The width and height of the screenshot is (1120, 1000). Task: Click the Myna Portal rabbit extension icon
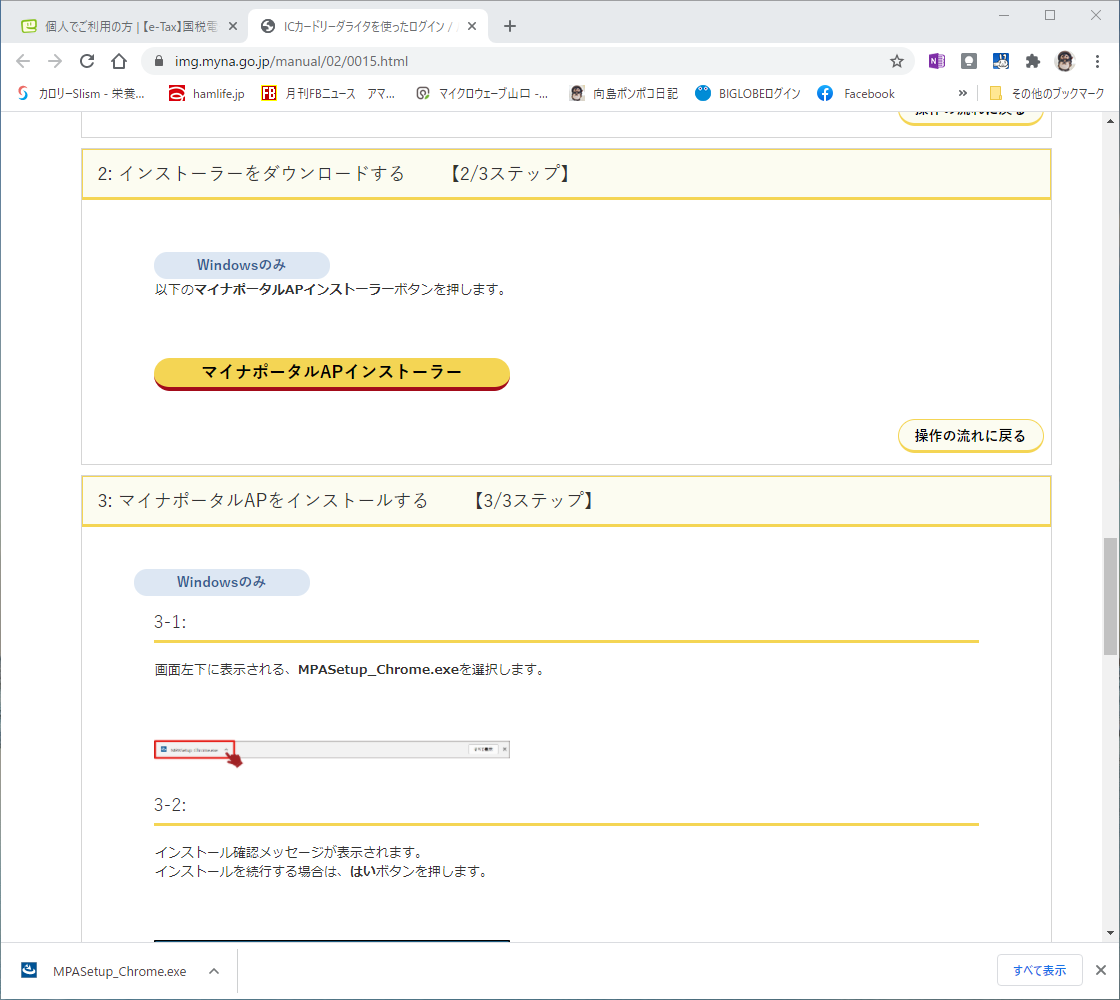pos(1001,61)
